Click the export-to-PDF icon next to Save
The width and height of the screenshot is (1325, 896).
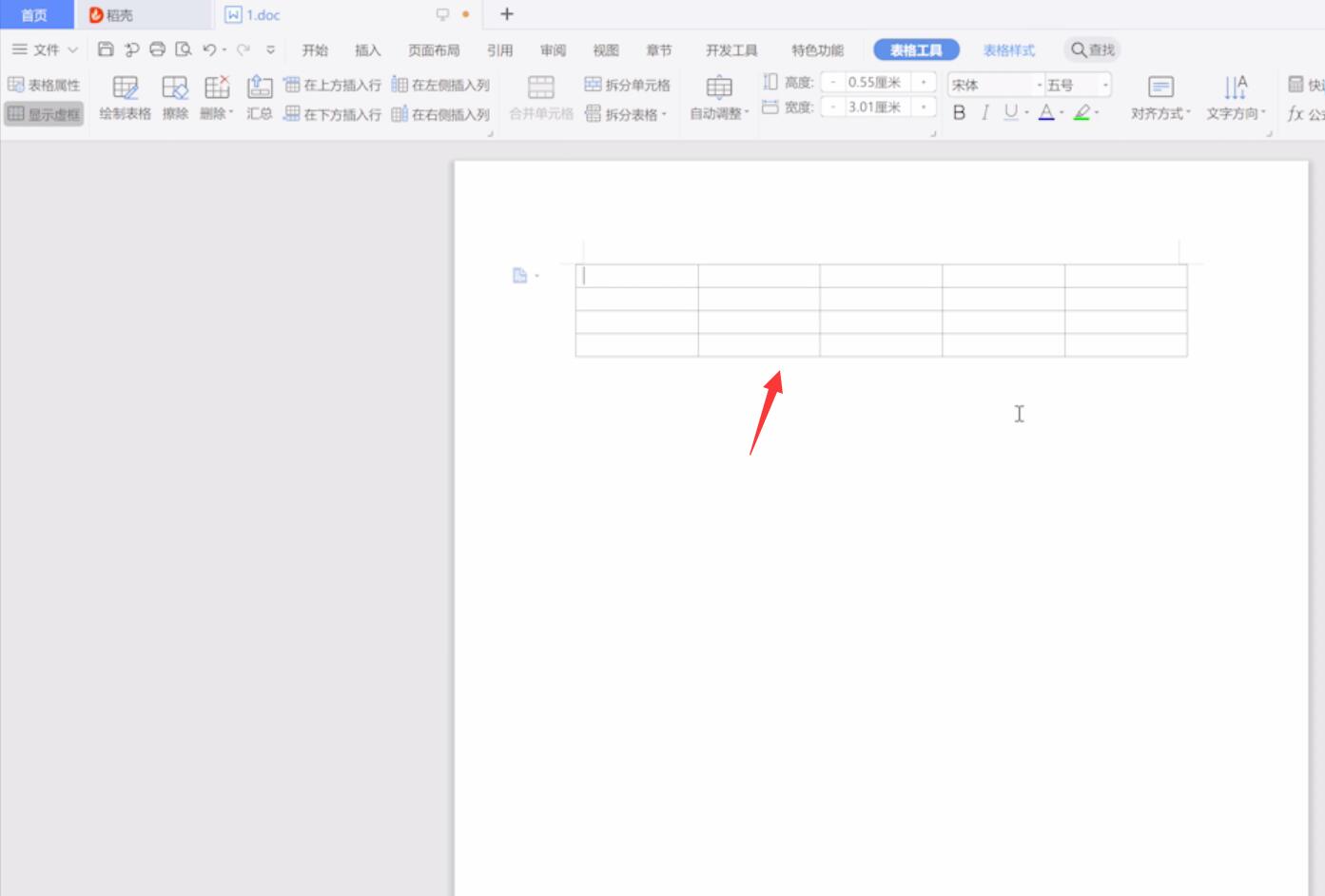pyautogui.click(x=132, y=49)
